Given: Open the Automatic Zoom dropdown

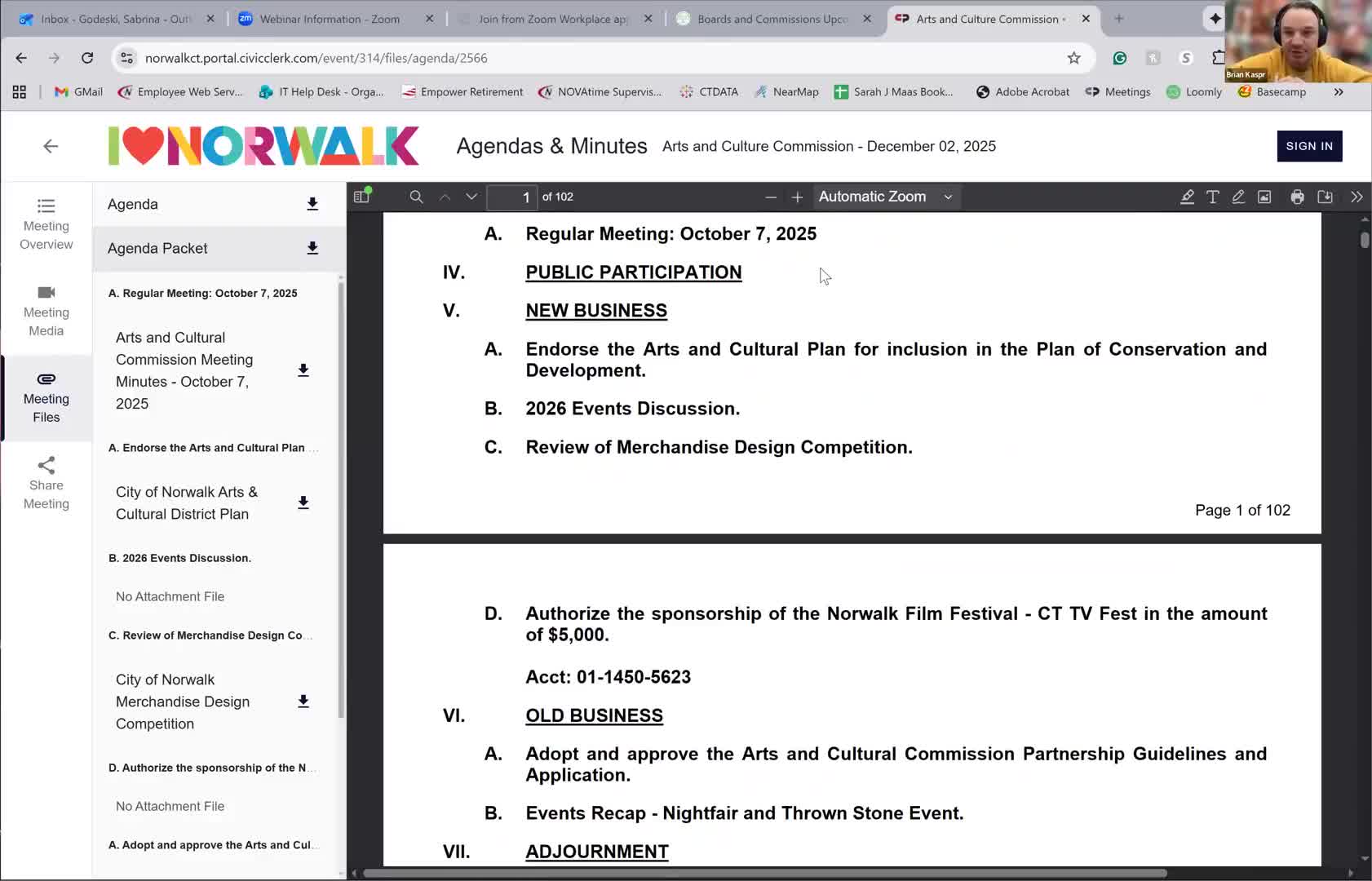Looking at the screenshot, I should click(886, 197).
